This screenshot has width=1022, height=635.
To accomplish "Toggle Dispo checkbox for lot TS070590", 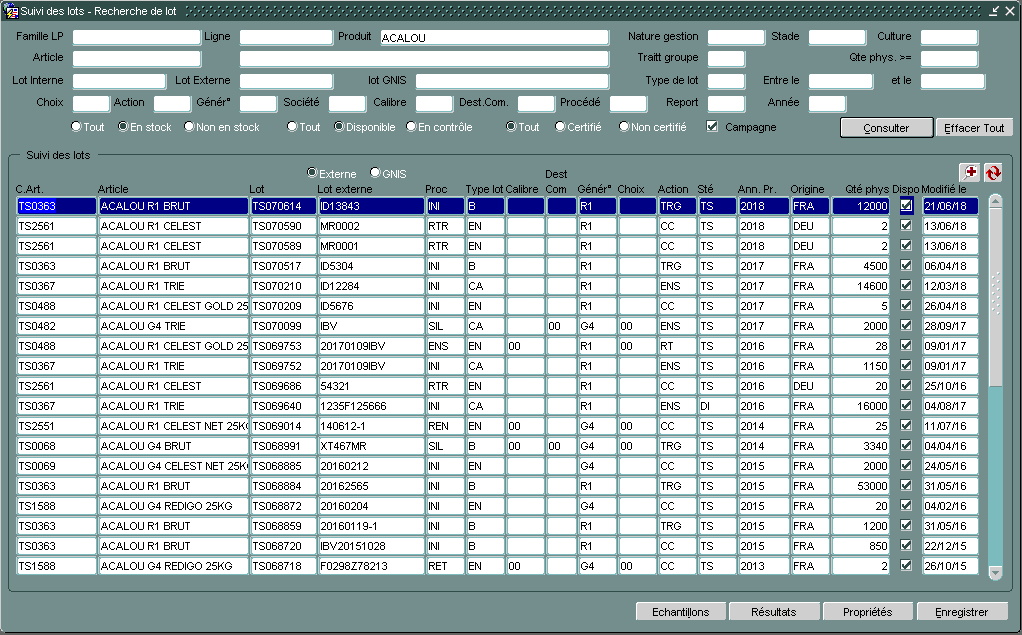I will pyautogui.click(x=906, y=226).
